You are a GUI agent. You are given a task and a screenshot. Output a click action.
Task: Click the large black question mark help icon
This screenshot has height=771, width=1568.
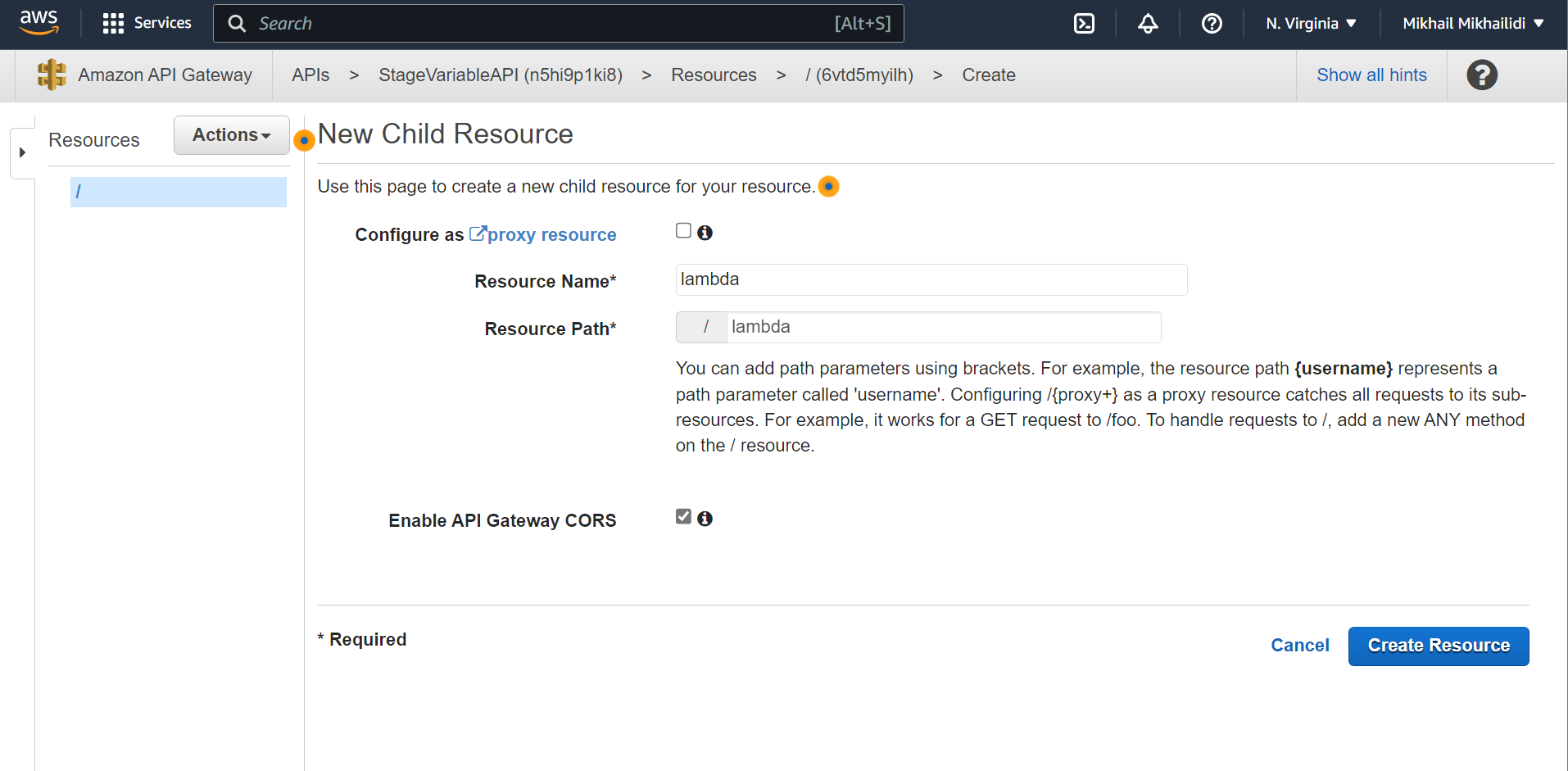click(1481, 75)
